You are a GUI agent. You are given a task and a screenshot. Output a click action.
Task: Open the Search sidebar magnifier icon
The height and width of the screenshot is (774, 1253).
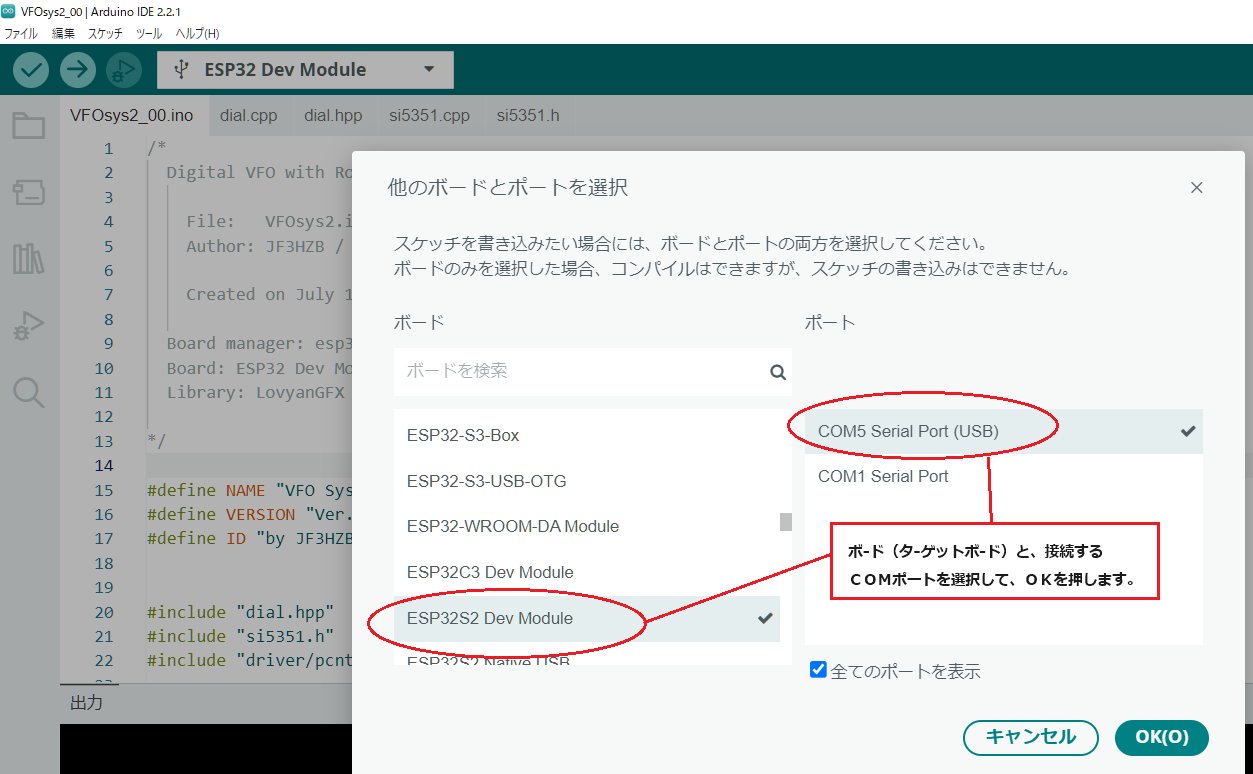tap(28, 392)
